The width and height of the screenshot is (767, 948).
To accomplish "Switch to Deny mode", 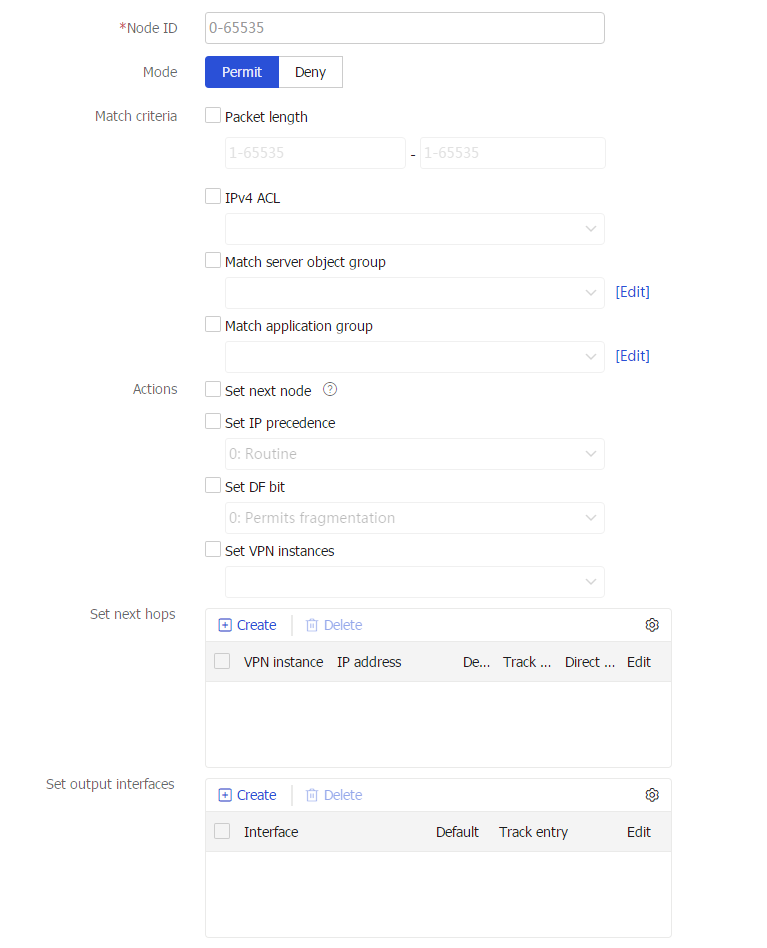I will click(x=310, y=71).
